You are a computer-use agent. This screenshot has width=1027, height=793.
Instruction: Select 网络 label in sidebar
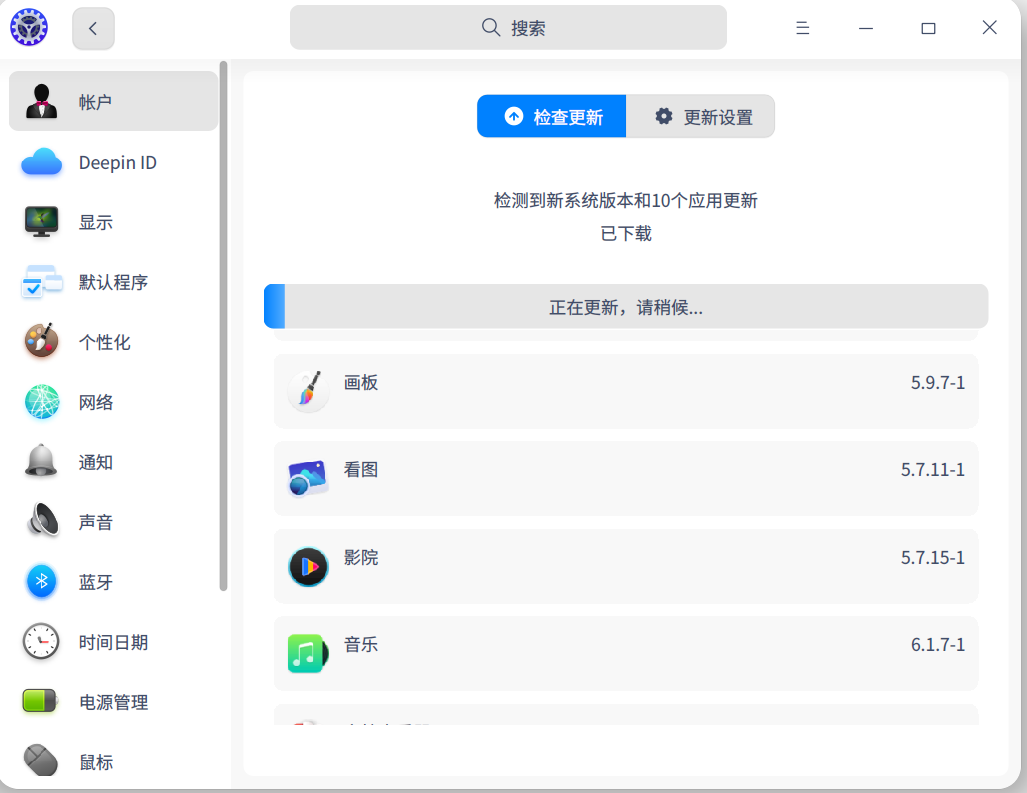(x=96, y=402)
